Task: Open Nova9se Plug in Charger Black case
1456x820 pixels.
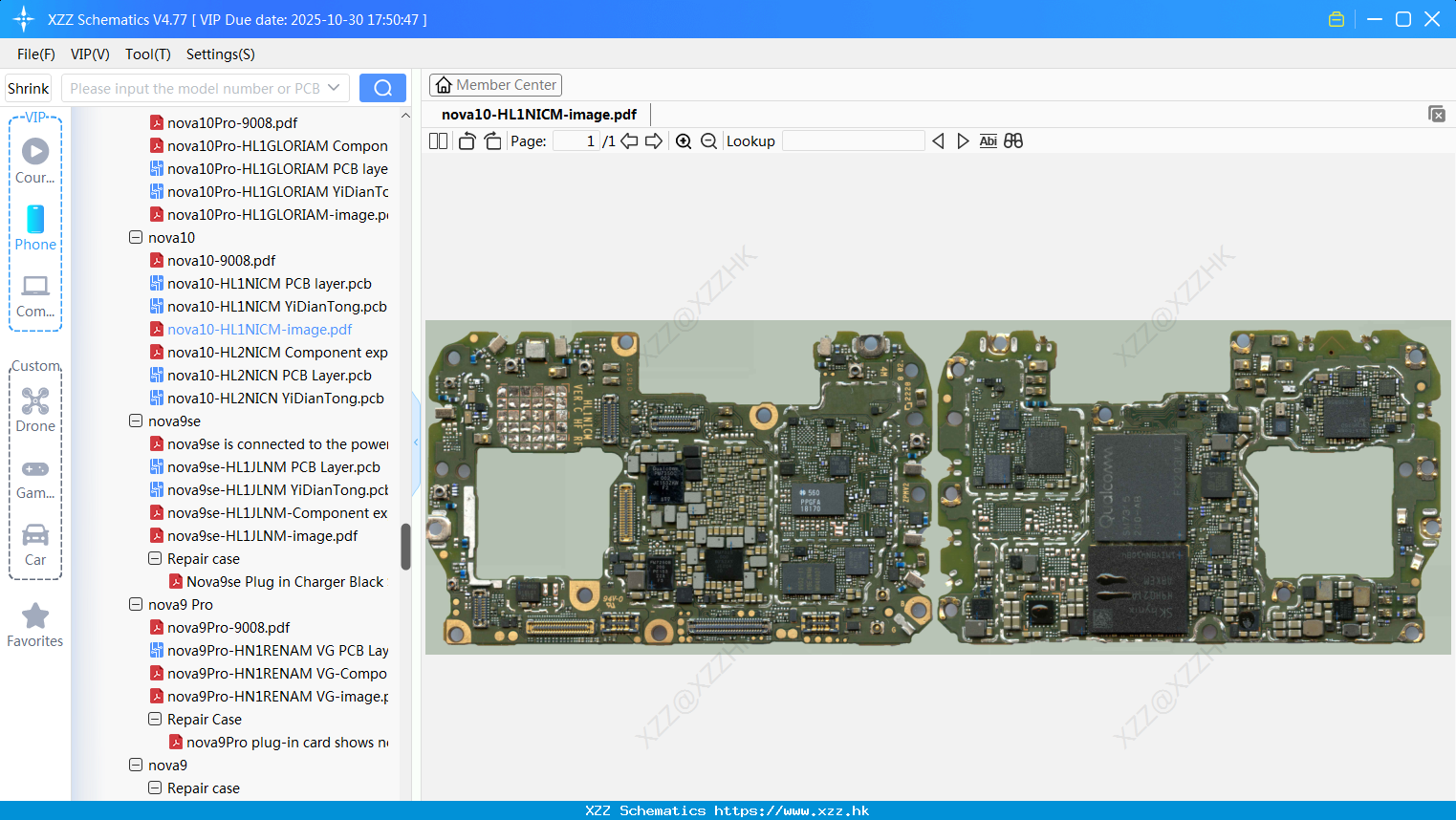Action: 284,581
